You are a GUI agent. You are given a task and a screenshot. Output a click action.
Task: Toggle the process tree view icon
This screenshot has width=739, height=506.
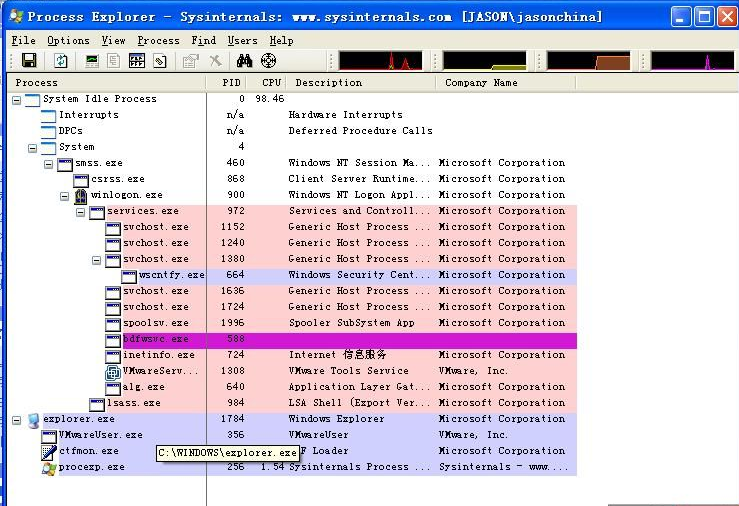pos(114,61)
